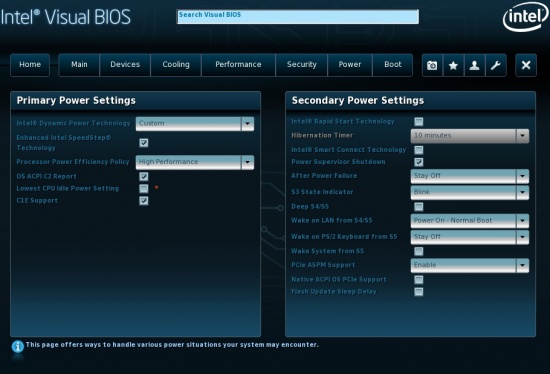The width and height of the screenshot is (550, 374).
Task: Toggle Enhanced Intel SpeedStep Technology checkbox
Action: (x=143, y=143)
